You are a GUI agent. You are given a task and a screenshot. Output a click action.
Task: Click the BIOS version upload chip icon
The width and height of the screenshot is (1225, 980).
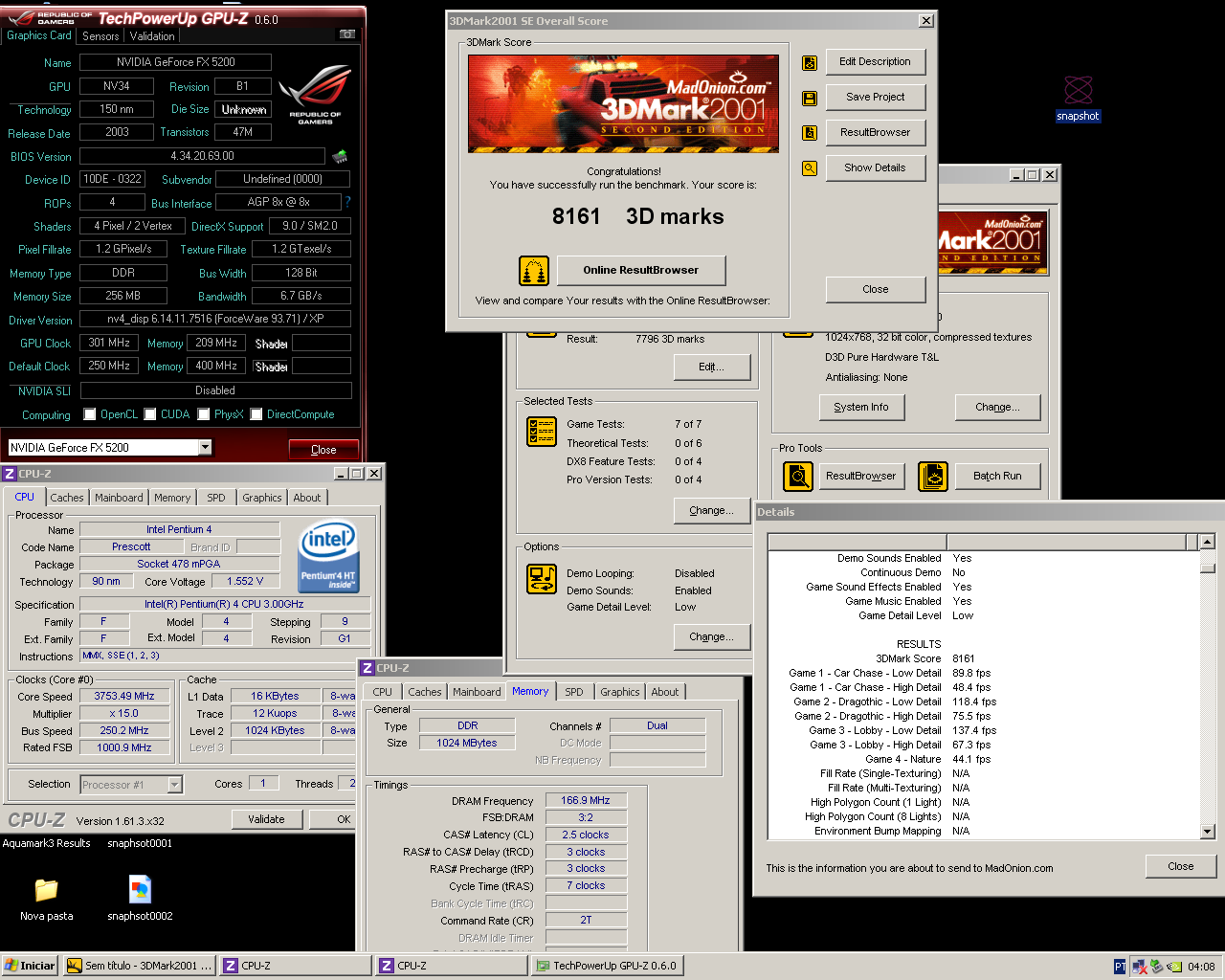(x=340, y=156)
